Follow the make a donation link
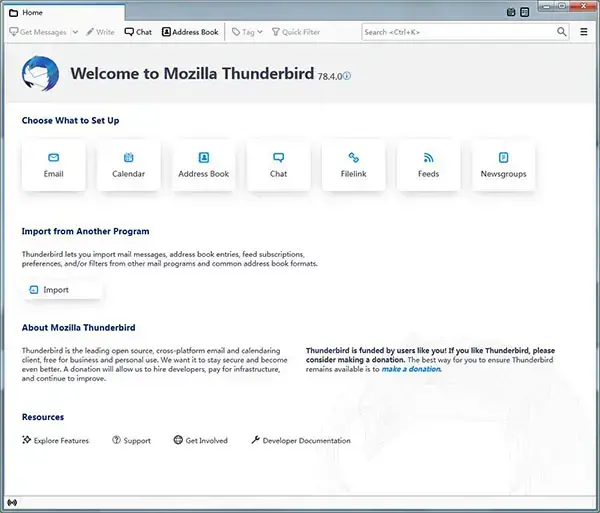 pos(411,369)
